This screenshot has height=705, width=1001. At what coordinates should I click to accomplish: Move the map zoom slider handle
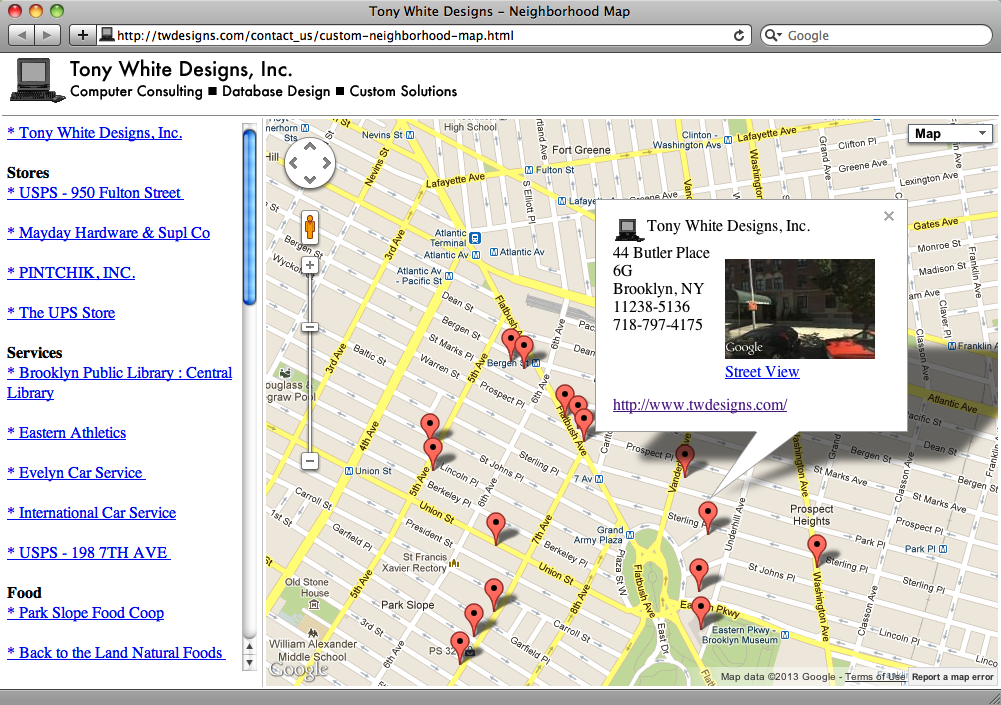click(310, 327)
